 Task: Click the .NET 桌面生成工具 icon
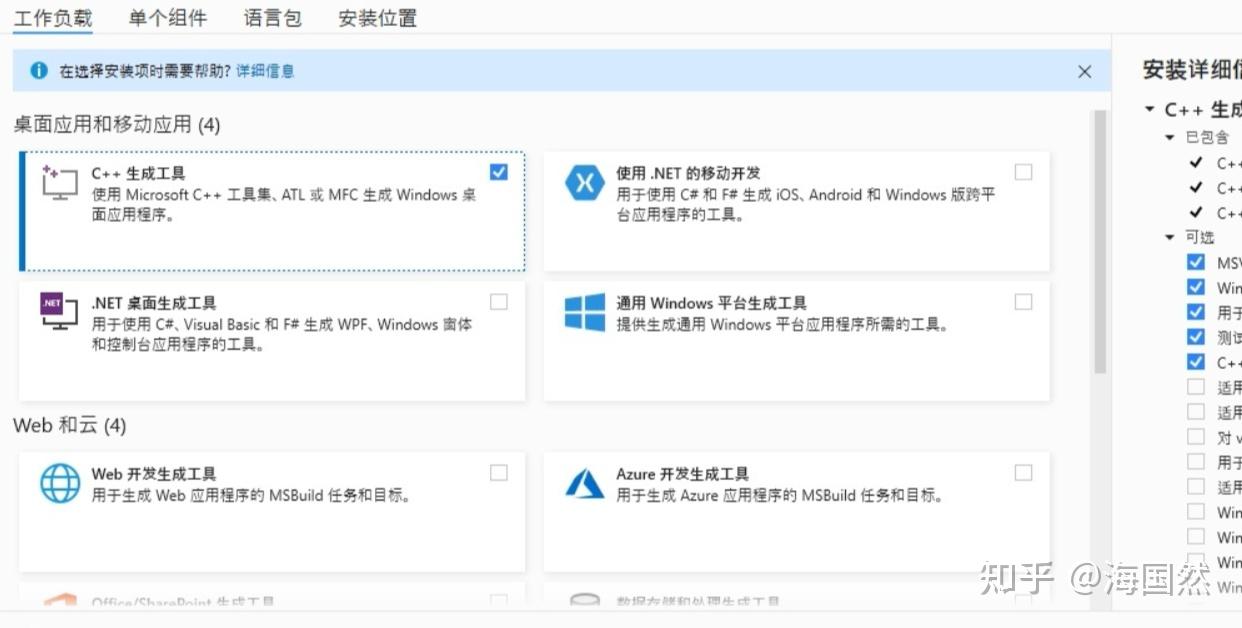[59, 311]
